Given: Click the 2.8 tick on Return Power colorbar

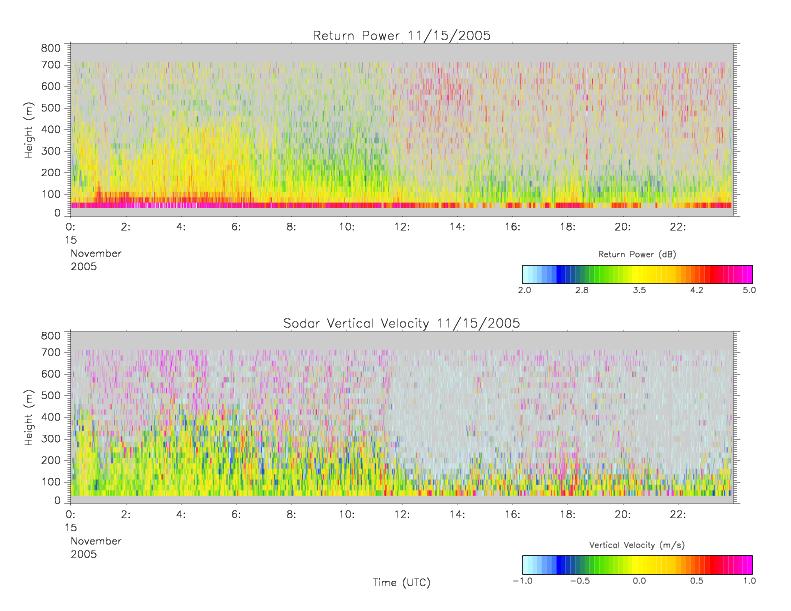Looking at the screenshot, I should click(x=582, y=290).
